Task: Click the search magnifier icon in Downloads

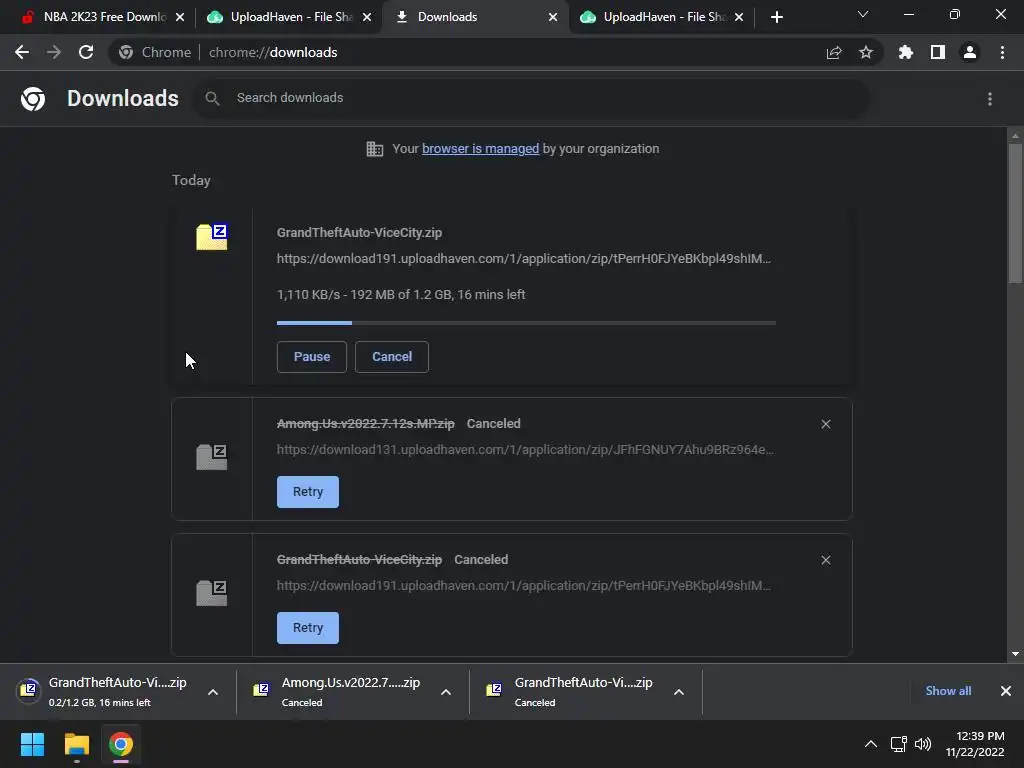Action: pos(212,98)
